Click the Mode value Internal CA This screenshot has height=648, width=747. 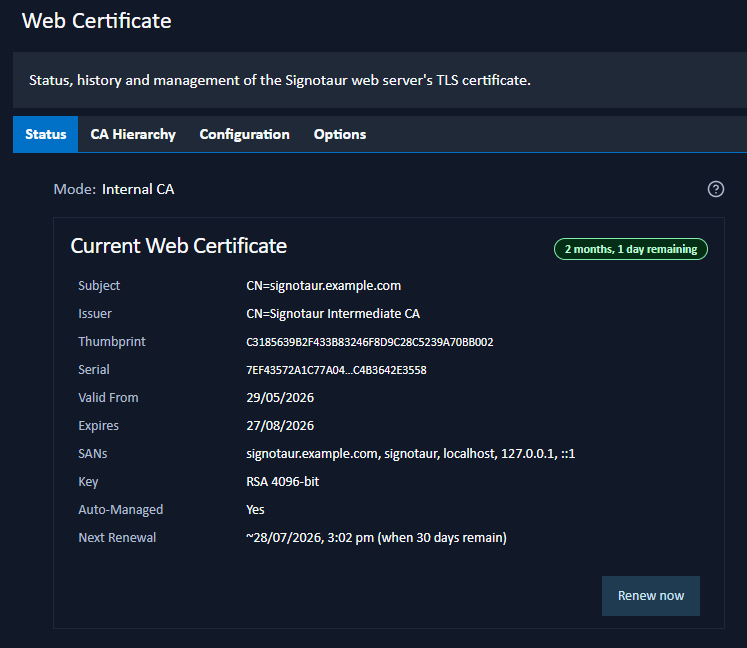[x=138, y=190]
